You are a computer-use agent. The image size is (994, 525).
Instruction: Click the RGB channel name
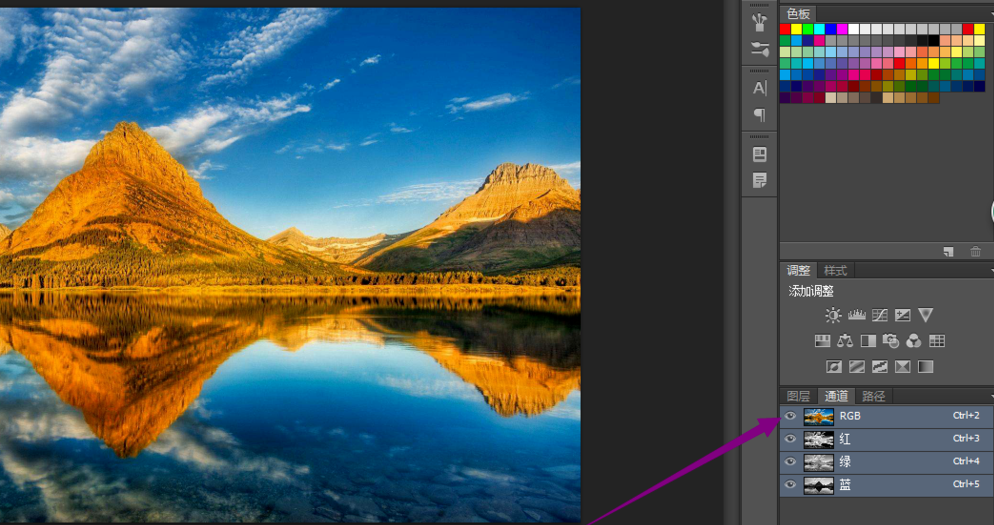pyautogui.click(x=850, y=416)
